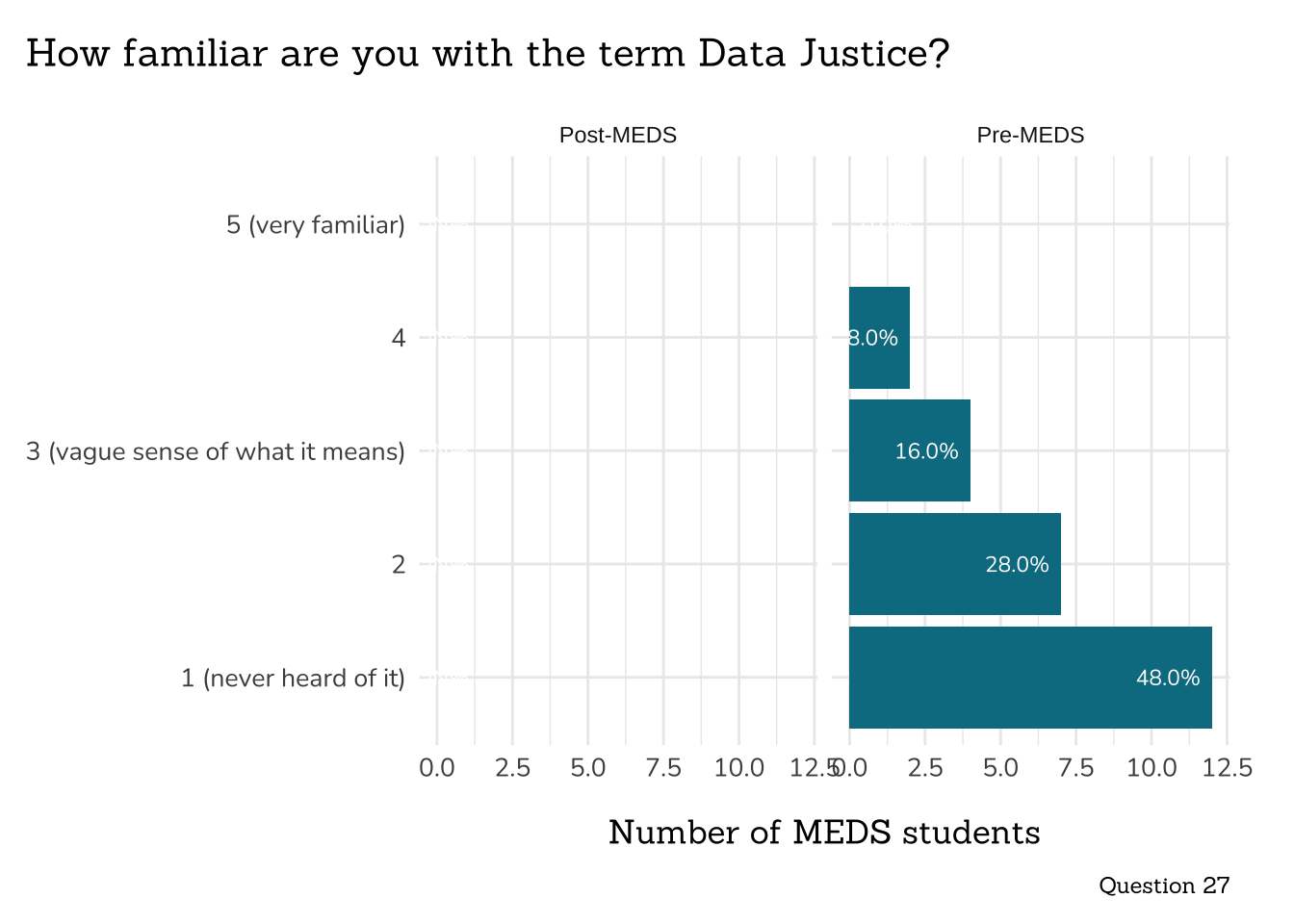Click the "3 (vague sense of what it means)" label
The image size is (1294, 924).
tap(216, 451)
